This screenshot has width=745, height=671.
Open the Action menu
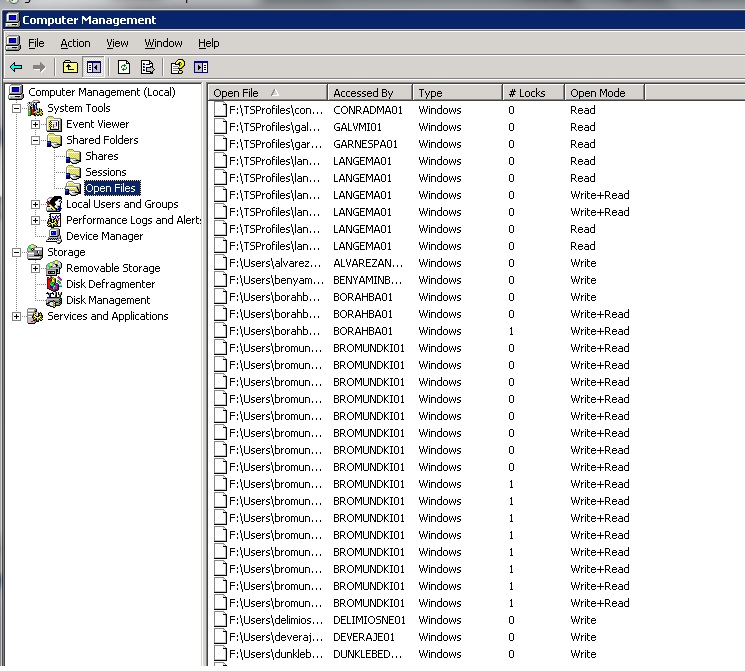[75, 43]
